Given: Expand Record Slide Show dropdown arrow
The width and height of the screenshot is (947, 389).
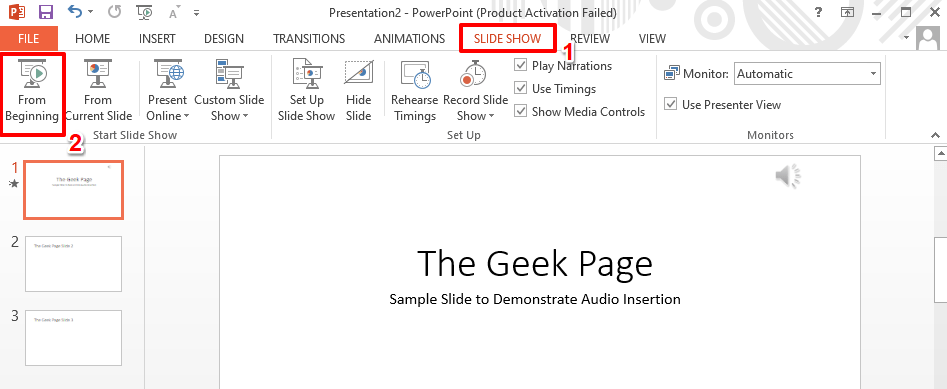Looking at the screenshot, I should (491, 117).
